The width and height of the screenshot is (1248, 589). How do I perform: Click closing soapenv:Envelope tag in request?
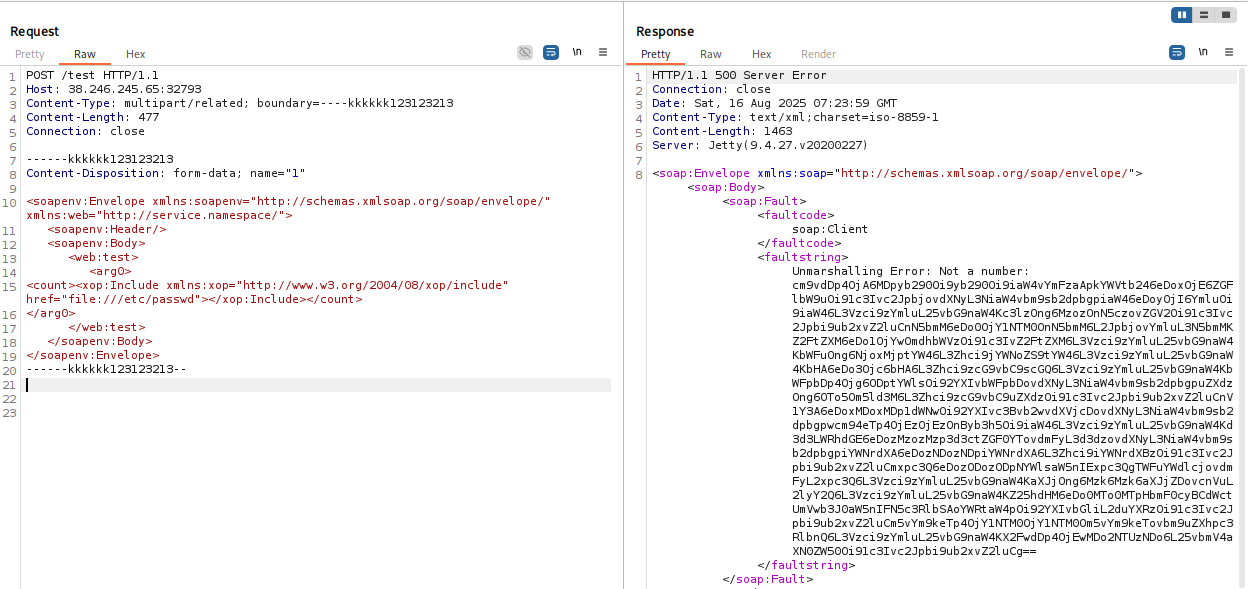92,355
